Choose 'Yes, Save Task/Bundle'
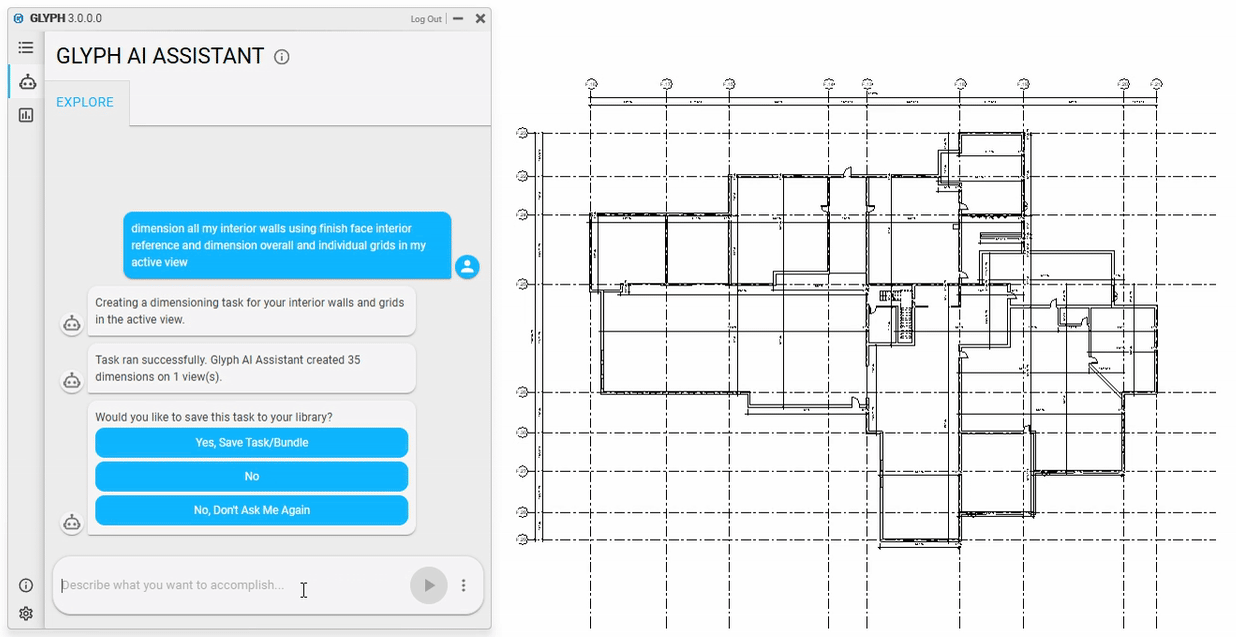1236x637 pixels. [251, 442]
